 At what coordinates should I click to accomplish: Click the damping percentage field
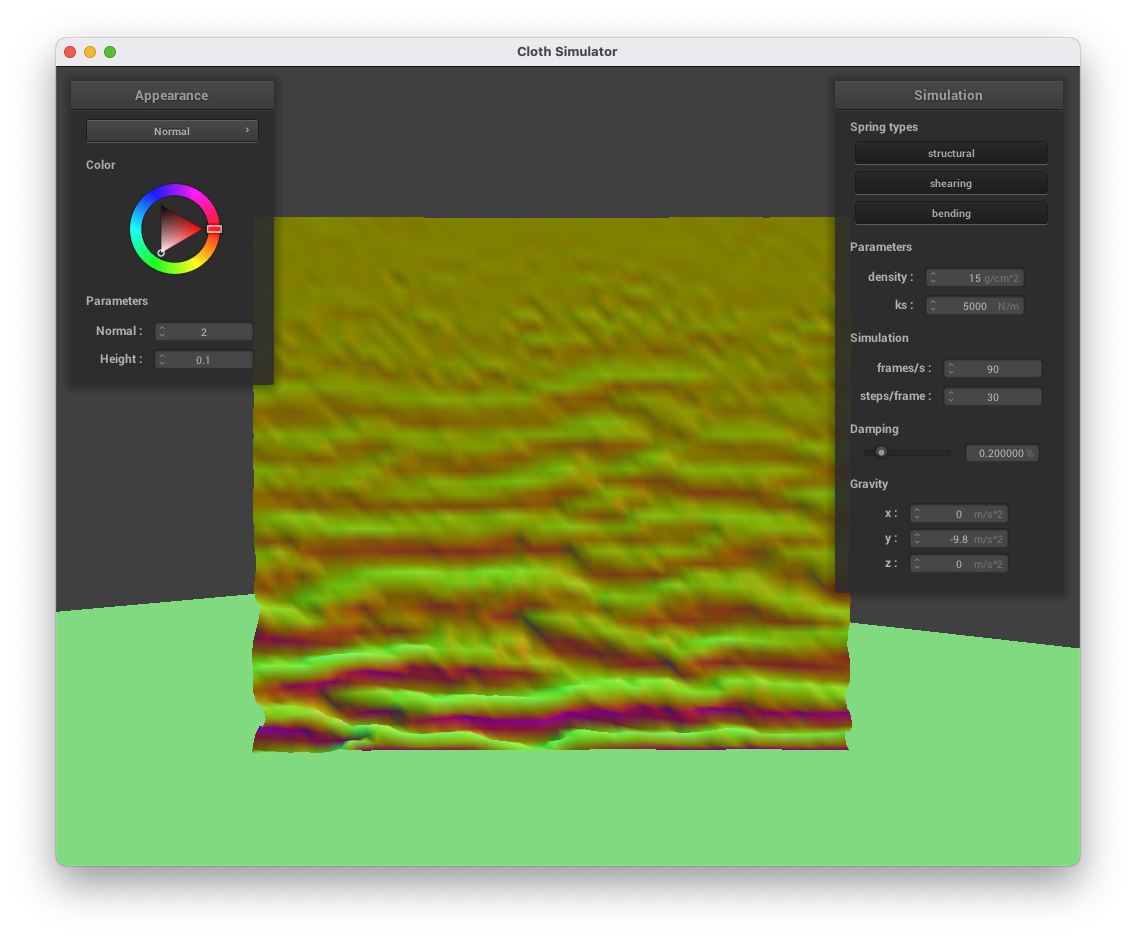coord(1003,454)
